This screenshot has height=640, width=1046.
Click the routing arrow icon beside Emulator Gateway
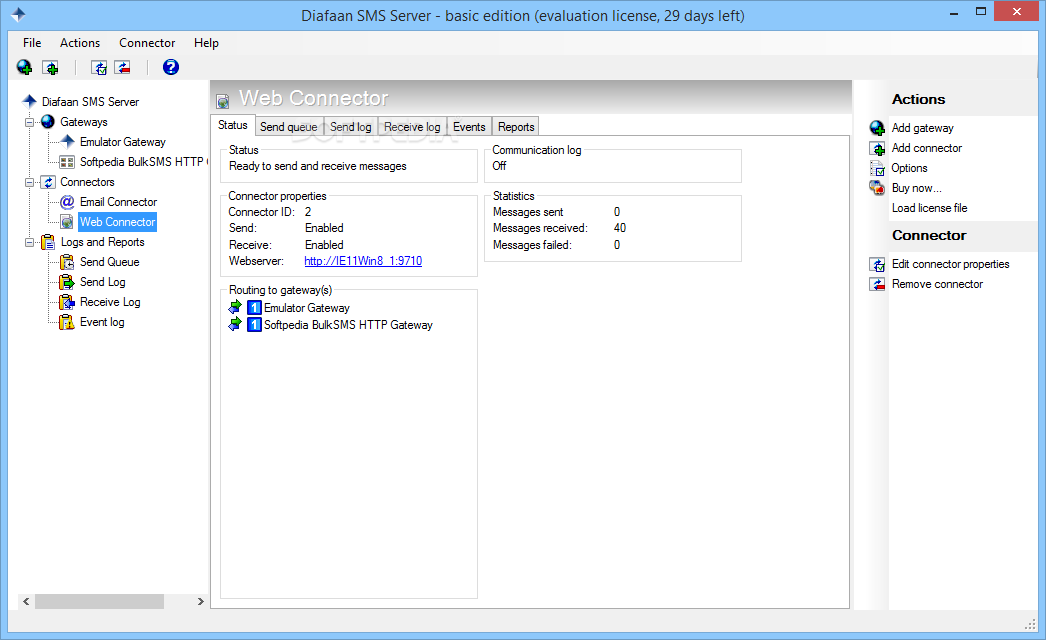click(235, 307)
